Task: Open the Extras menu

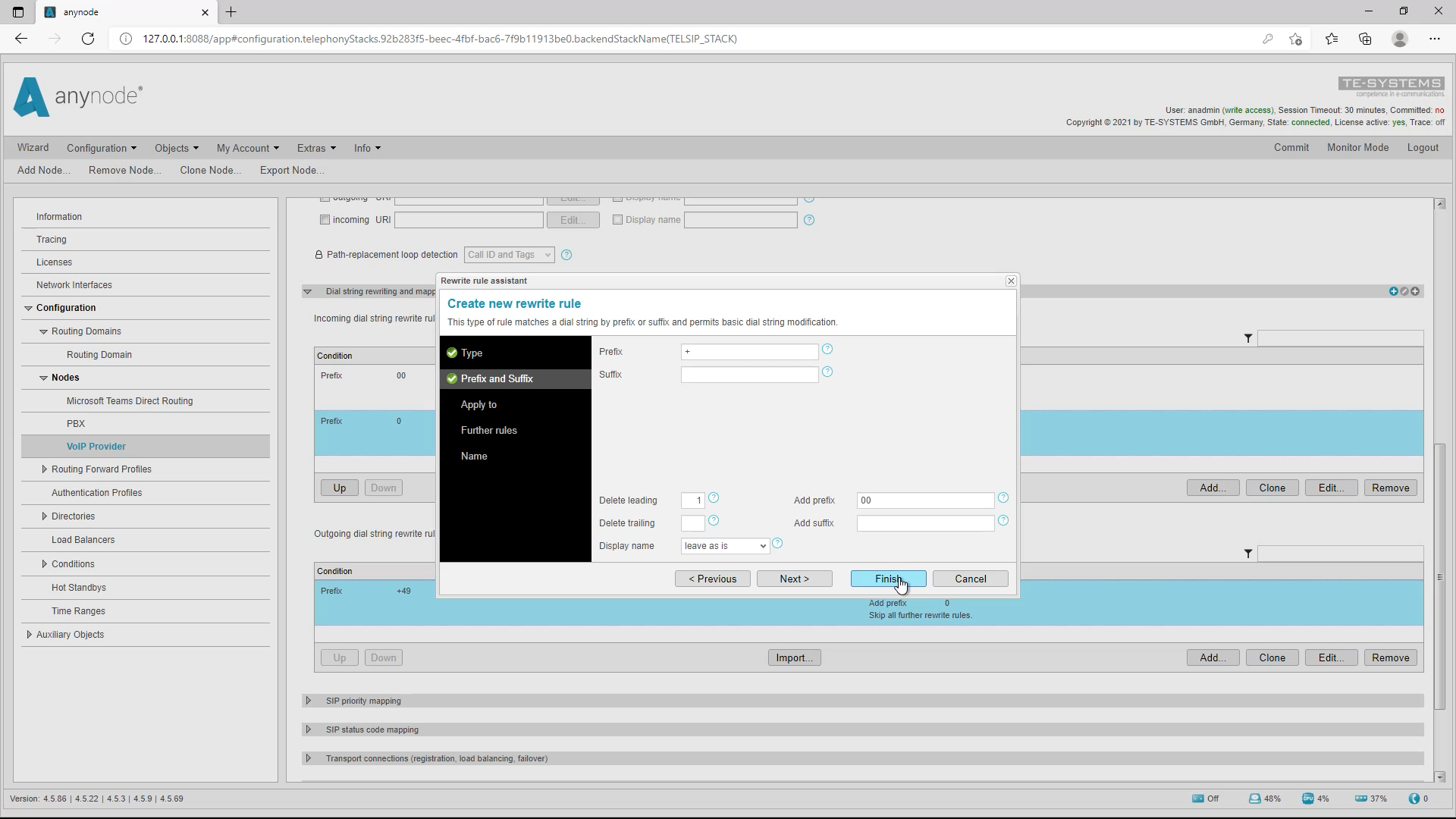Action: pos(316,148)
